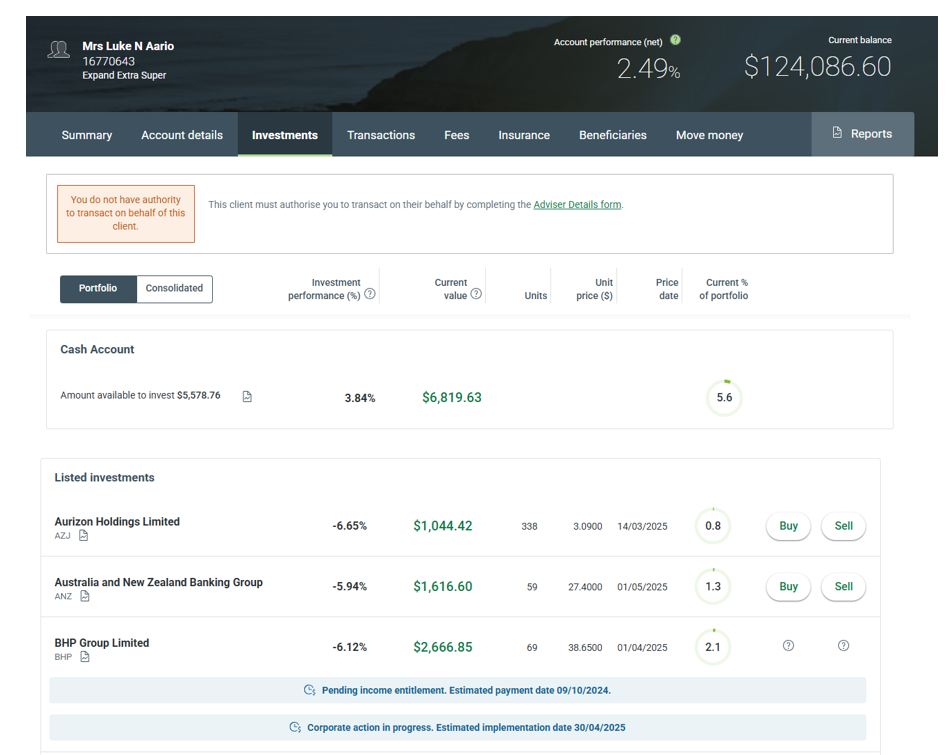Open the Adviser Details form link
948x755 pixels.
coord(577,205)
